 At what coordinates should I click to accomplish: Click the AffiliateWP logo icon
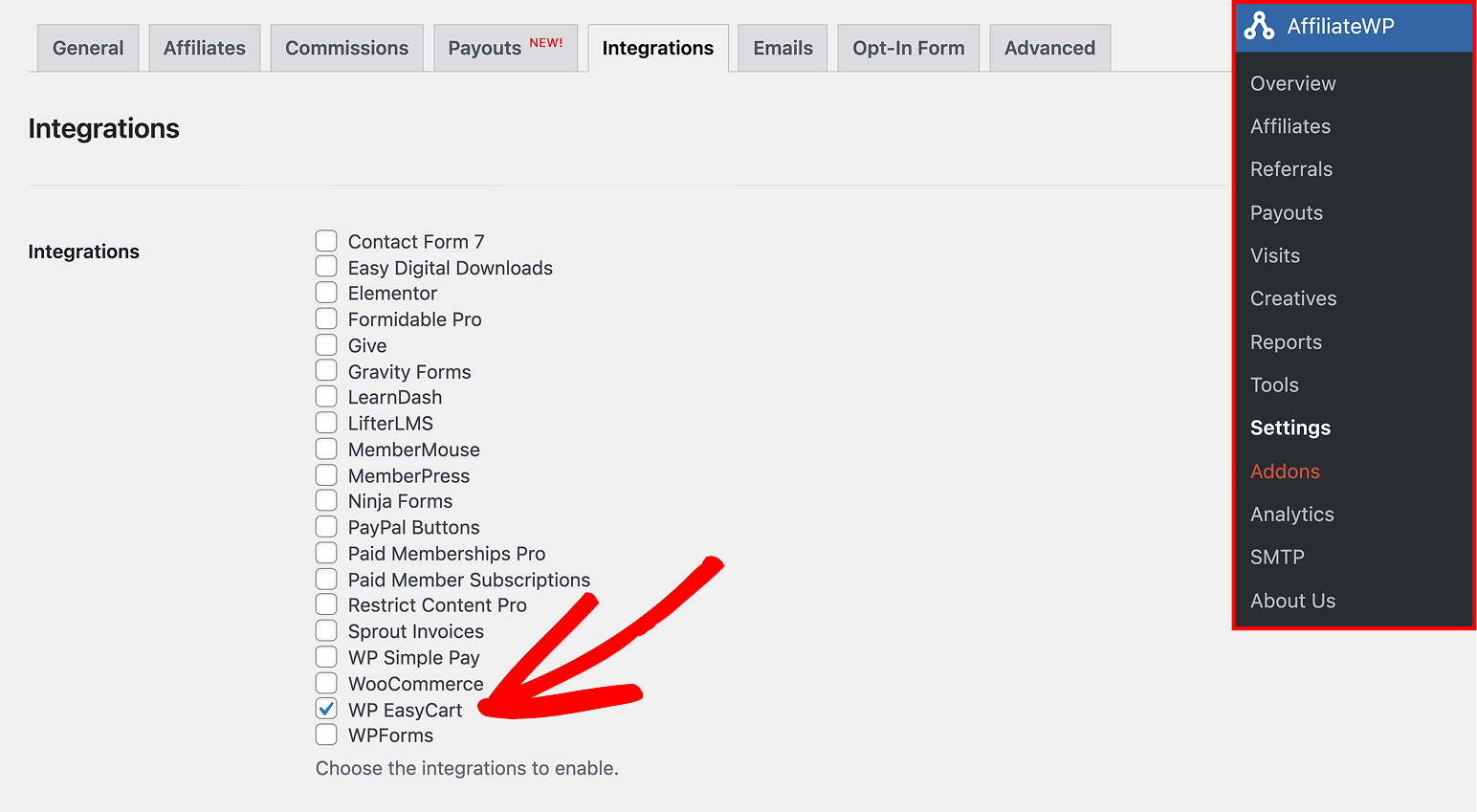click(x=1259, y=27)
